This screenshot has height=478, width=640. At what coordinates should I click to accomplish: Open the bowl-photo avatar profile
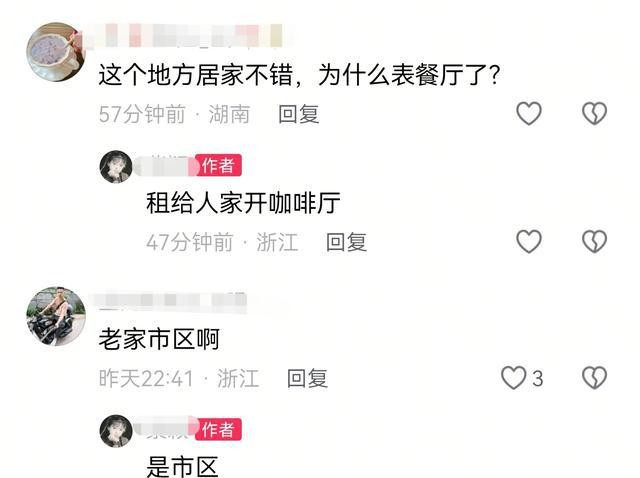pos(56,52)
